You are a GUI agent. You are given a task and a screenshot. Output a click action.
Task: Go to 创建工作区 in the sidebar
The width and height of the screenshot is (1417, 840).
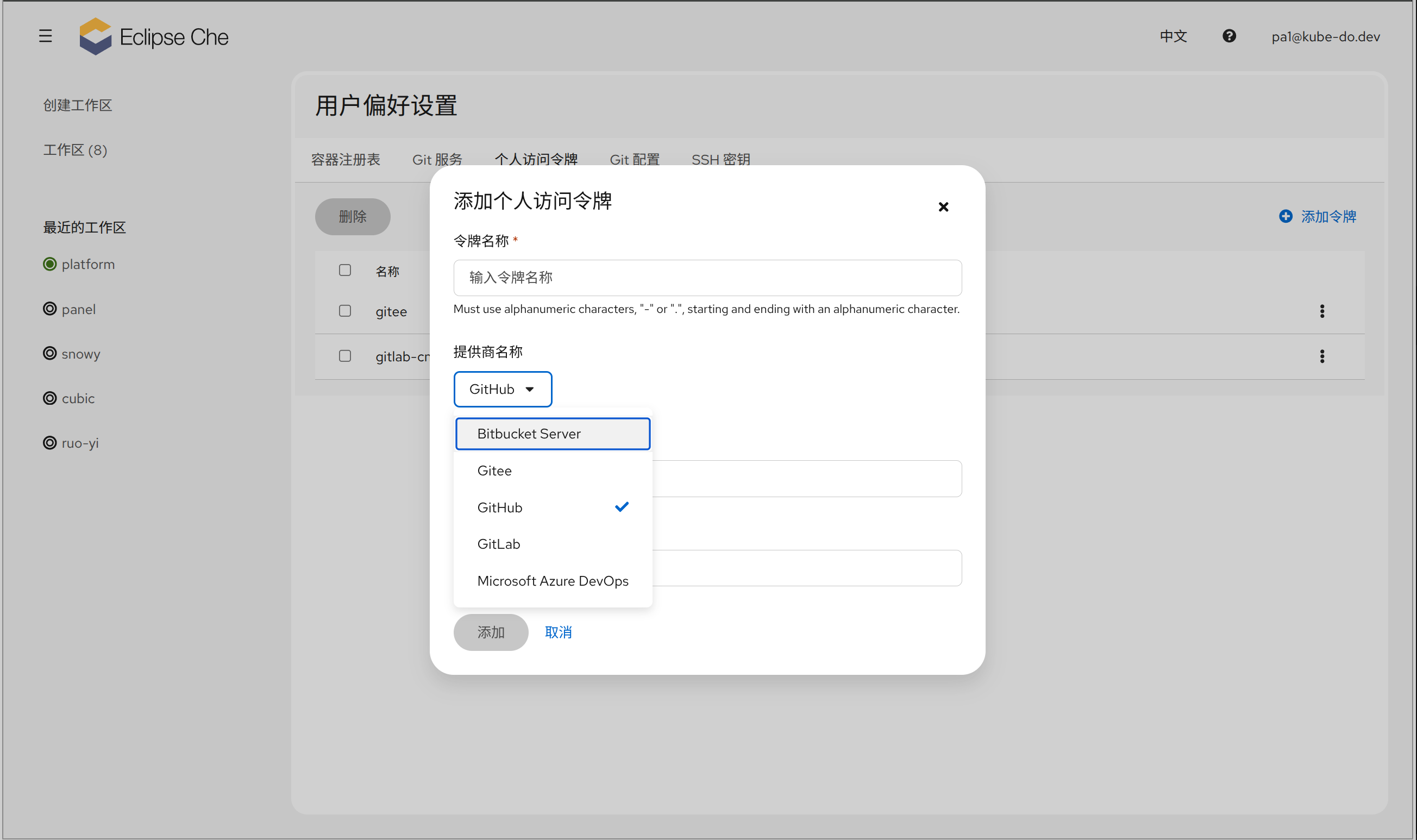(78, 105)
